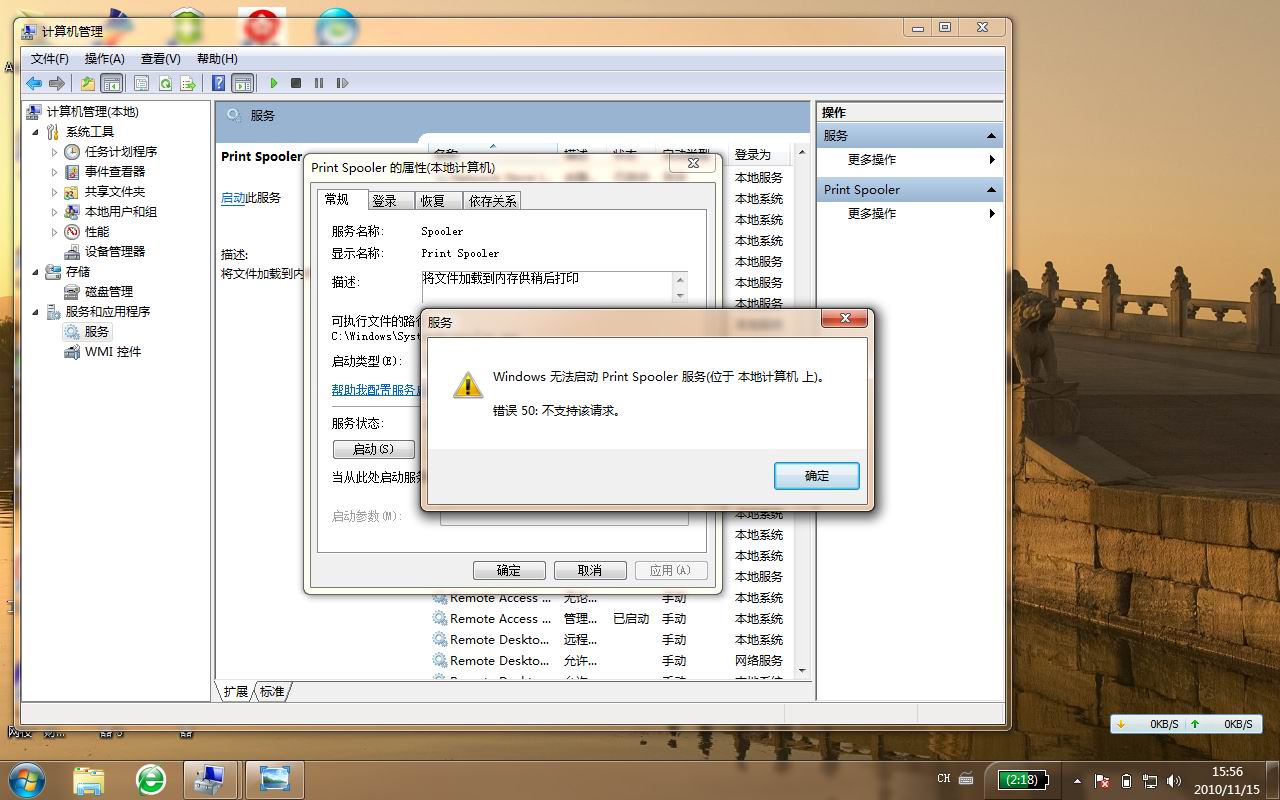Open the 帮助(H) menu
Image resolution: width=1280 pixels, height=800 pixels.
point(217,59)
